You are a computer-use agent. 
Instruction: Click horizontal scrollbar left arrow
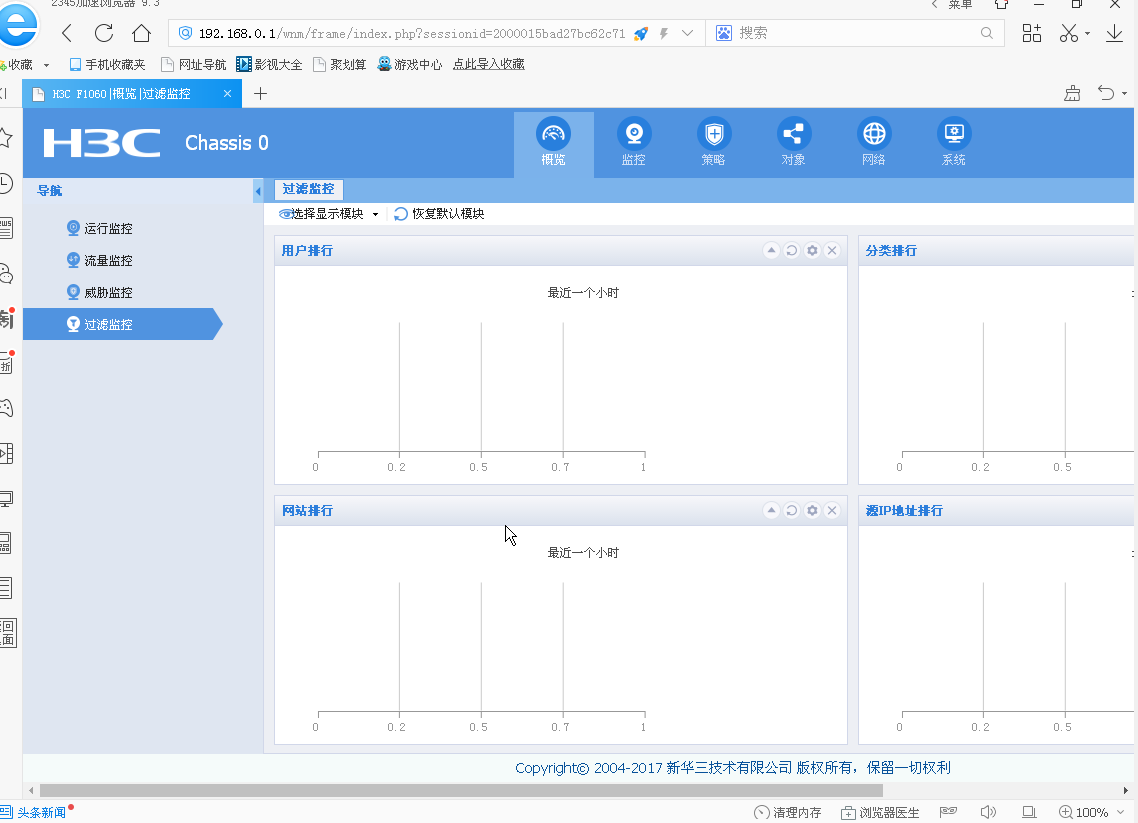[31, 790]
